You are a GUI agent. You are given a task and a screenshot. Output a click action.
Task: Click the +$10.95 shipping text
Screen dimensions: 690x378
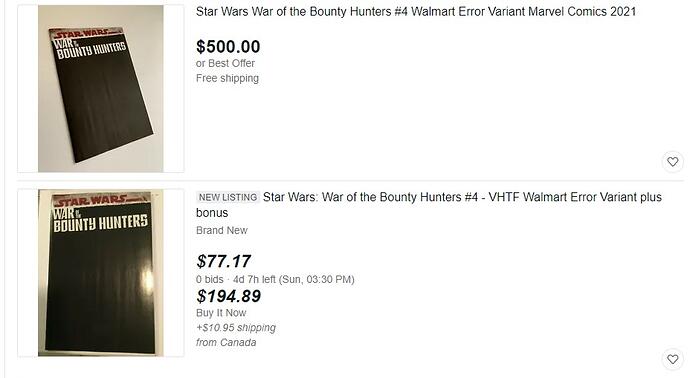pos(236,328)
